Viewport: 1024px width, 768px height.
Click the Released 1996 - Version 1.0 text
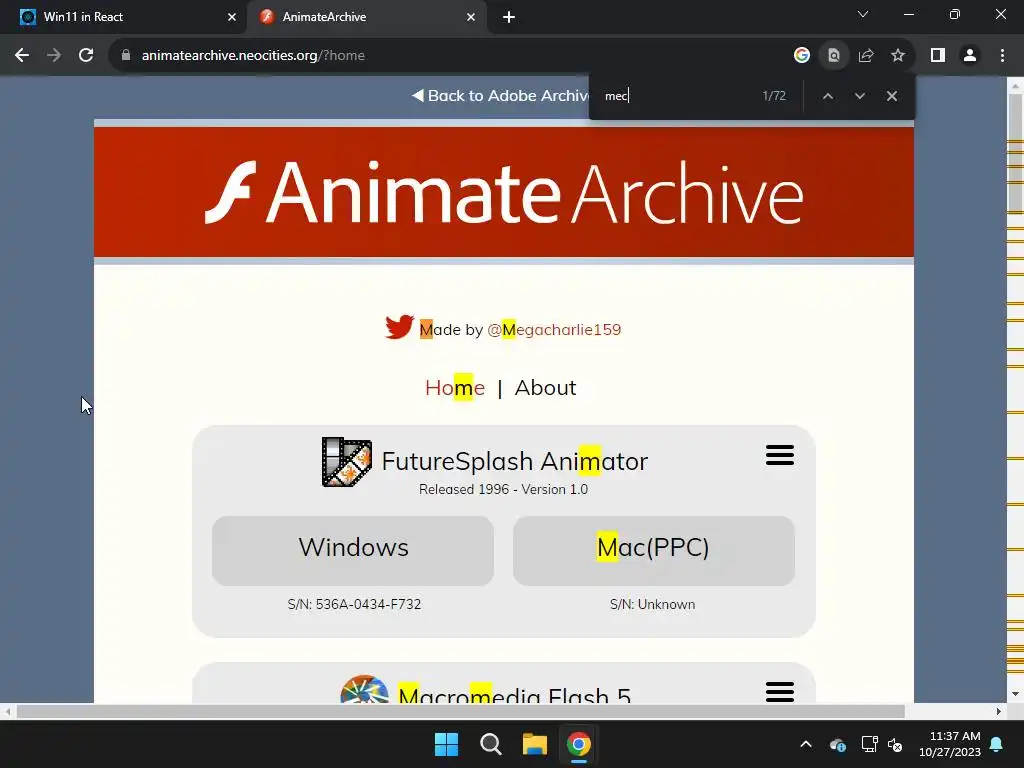tap(504, 490)
